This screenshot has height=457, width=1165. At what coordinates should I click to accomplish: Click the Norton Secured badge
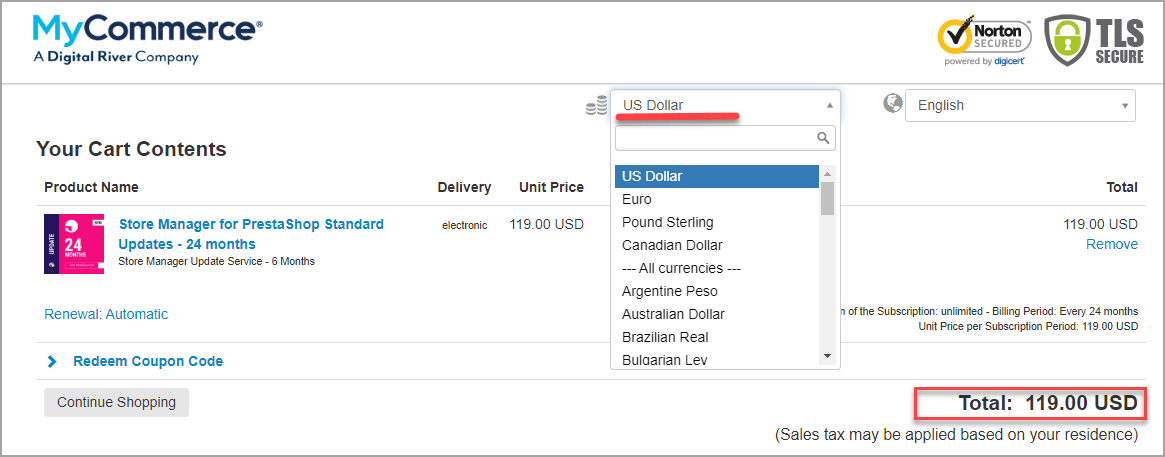coord(984,42)
